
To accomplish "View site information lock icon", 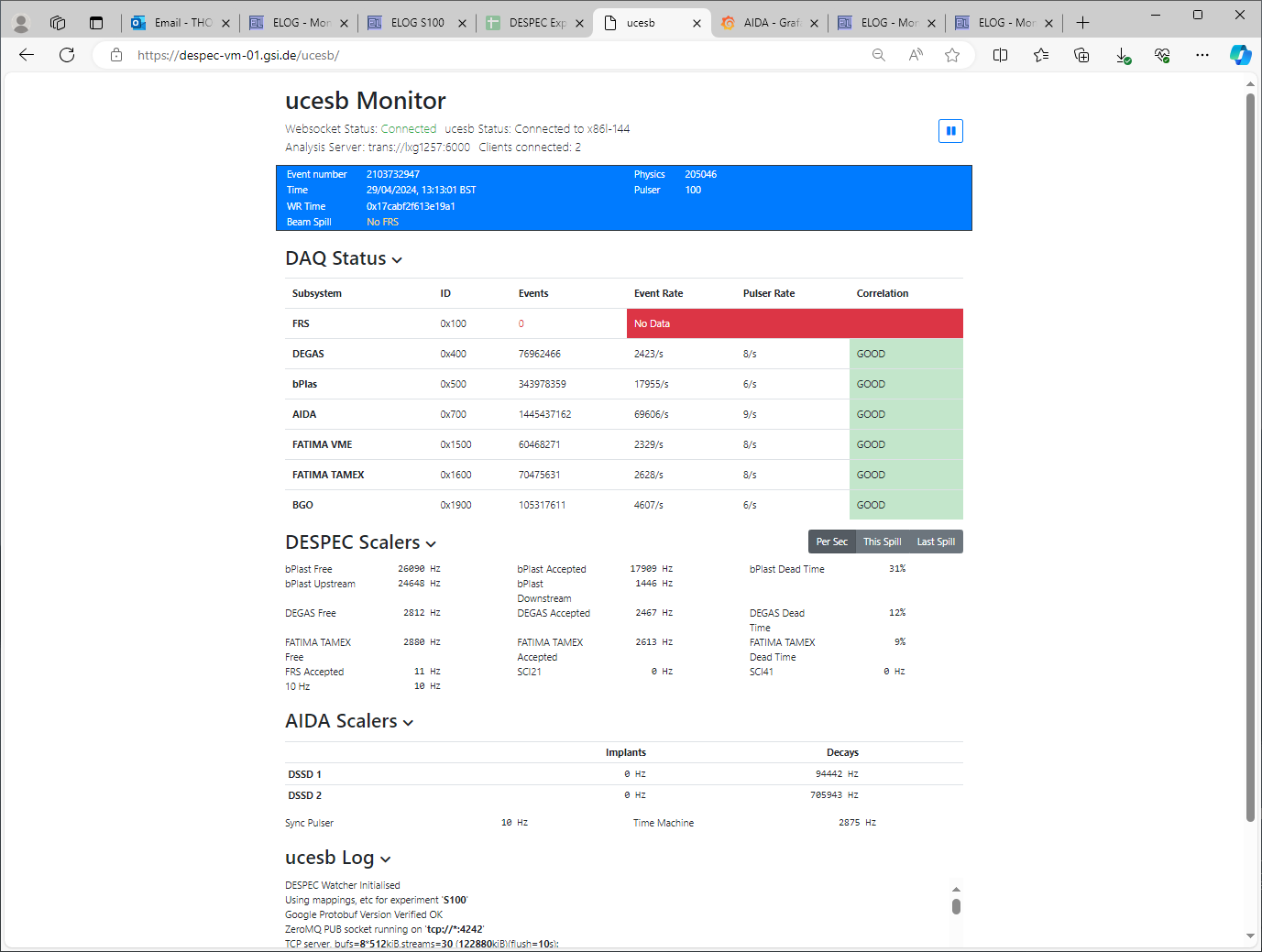I will [x=116, y=55].
